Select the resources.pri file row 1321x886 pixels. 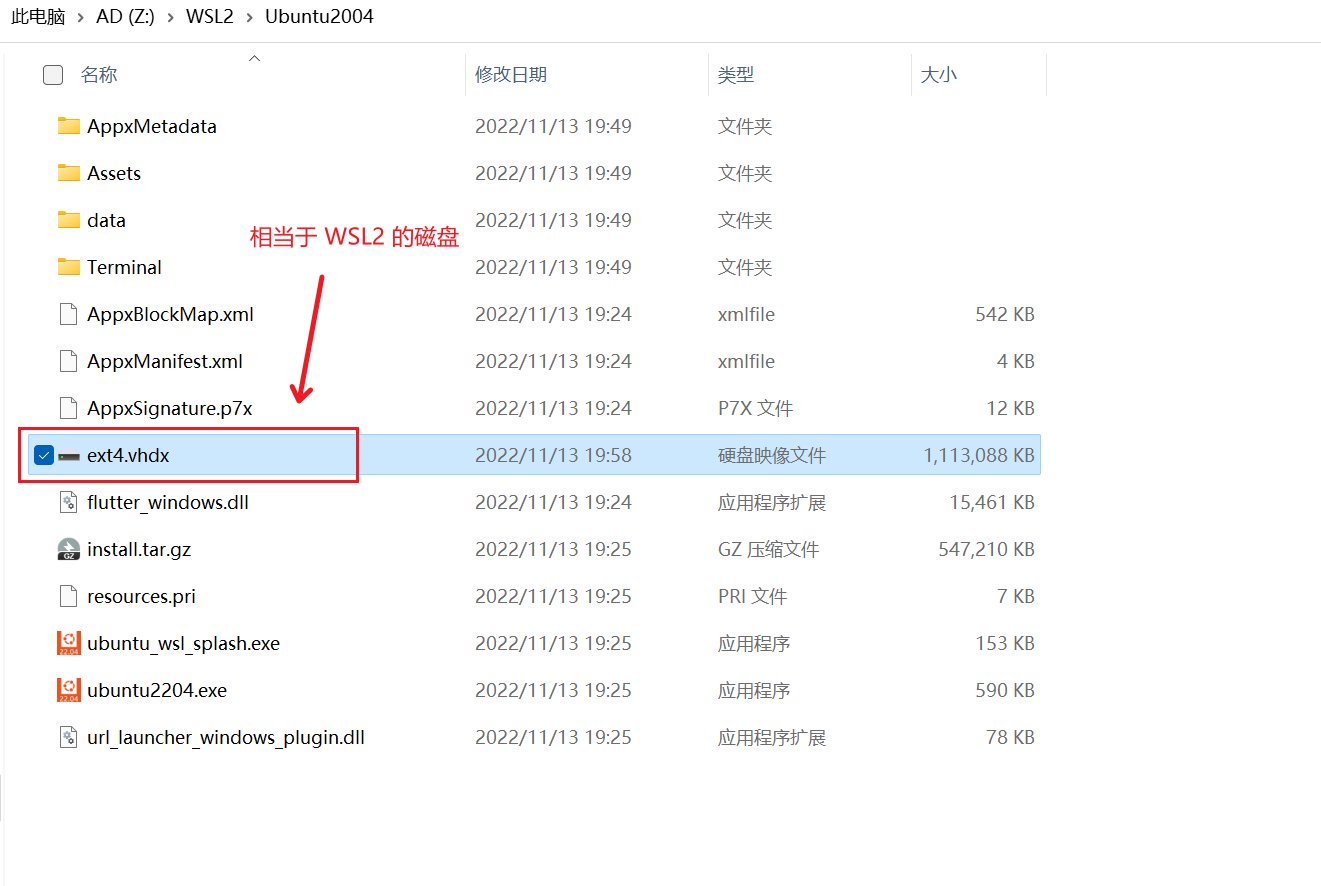tap(141, 596)
